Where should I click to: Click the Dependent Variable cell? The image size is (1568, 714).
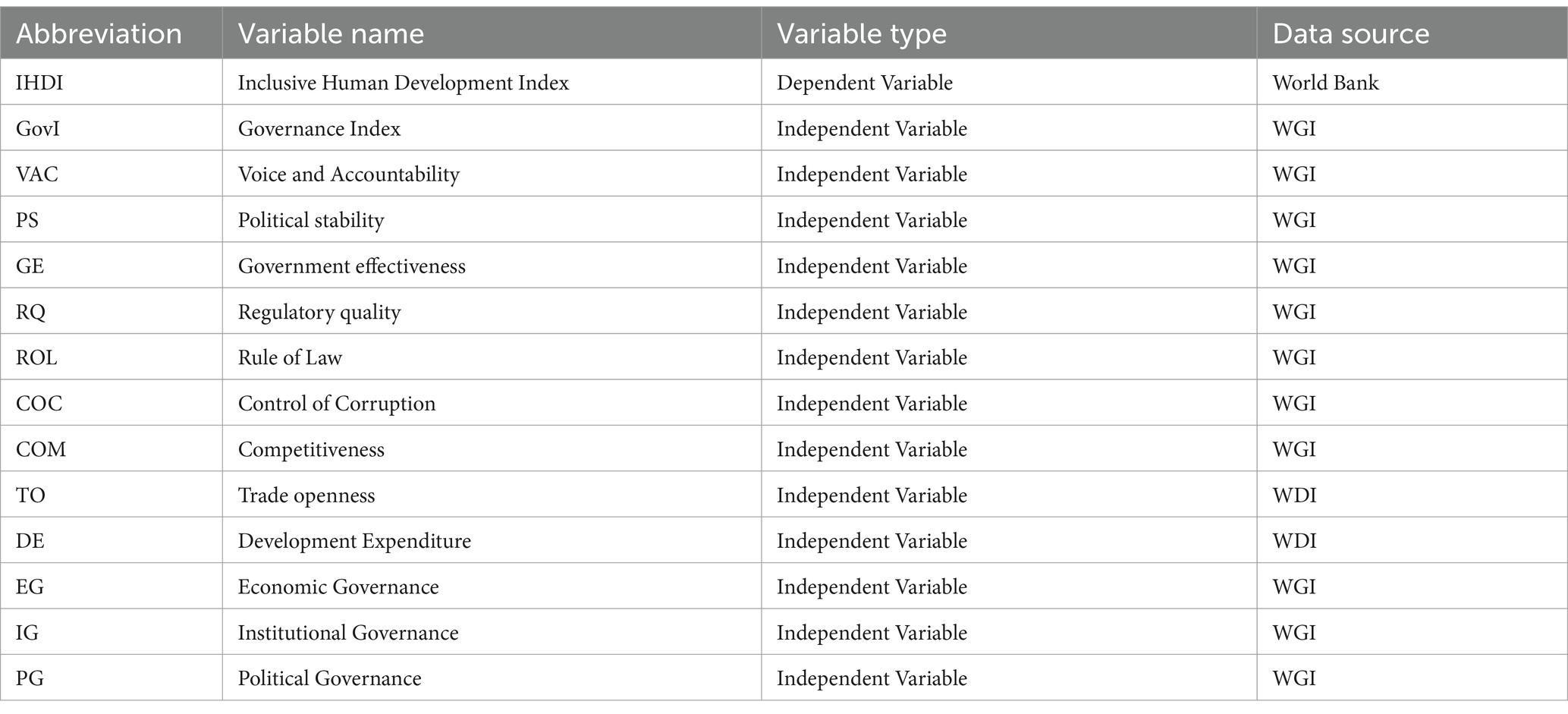(x=1009, y=82)
